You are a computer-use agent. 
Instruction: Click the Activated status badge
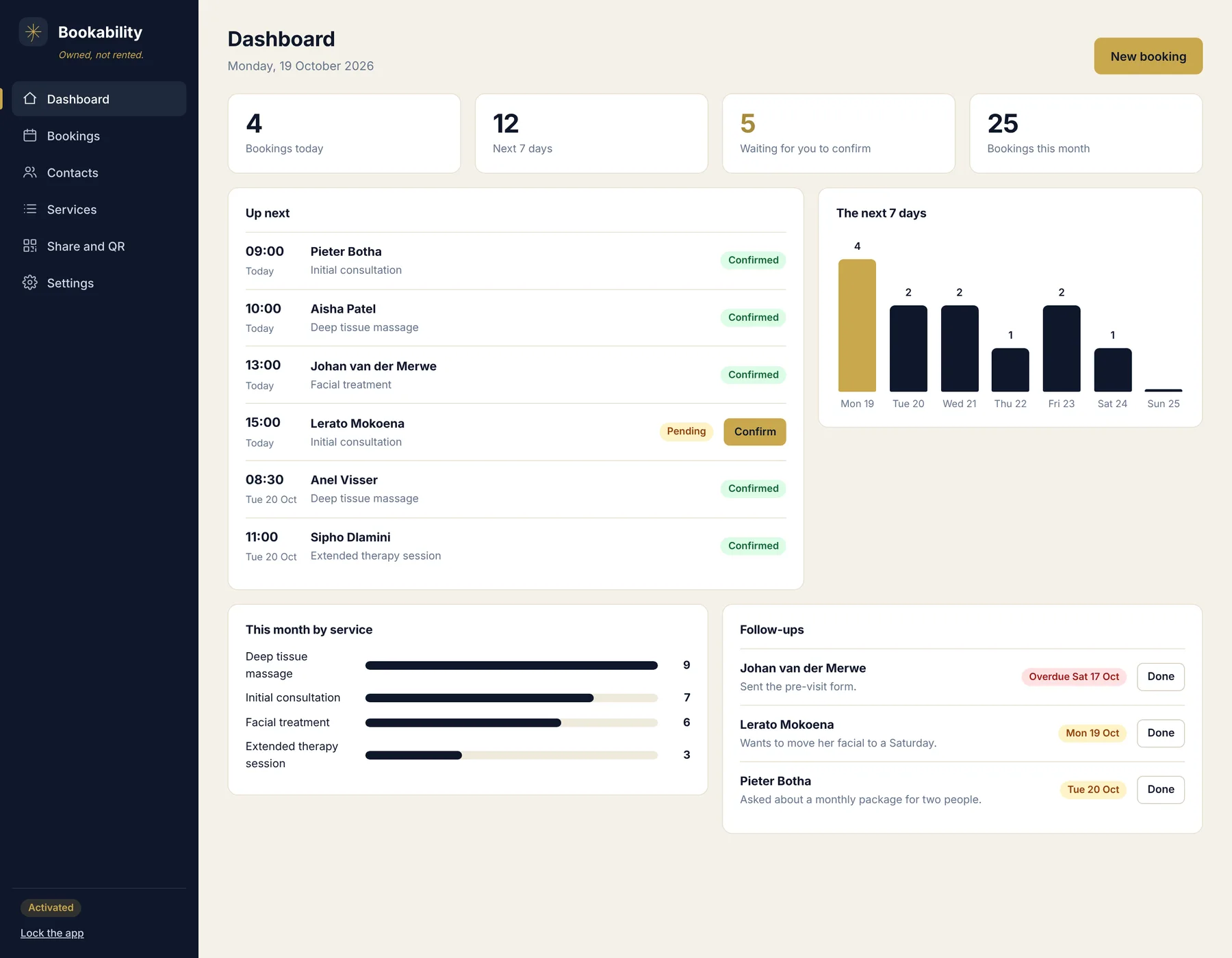click(x=51, y=907)
